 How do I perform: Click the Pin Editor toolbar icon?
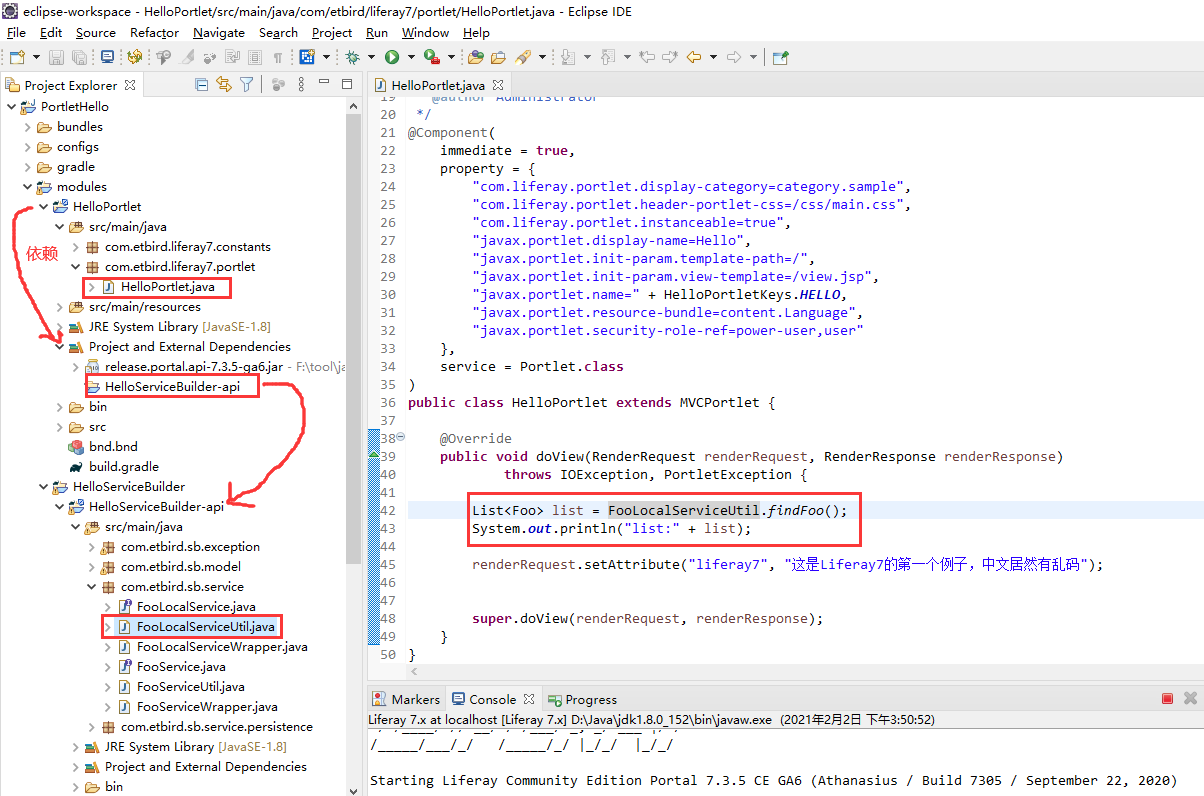(780, 57)
